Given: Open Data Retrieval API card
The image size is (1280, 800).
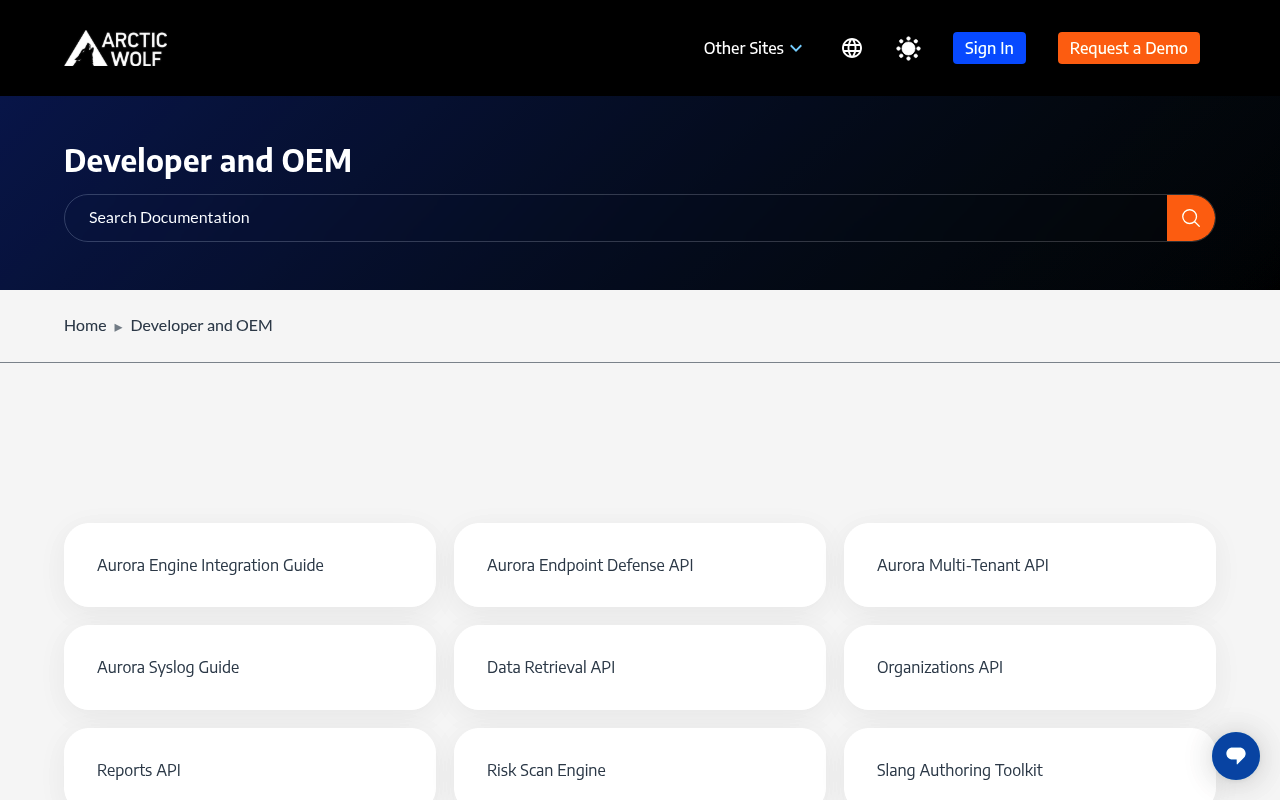Looking at the screenshot, I should pyautogui.click(x=640, y=667).
